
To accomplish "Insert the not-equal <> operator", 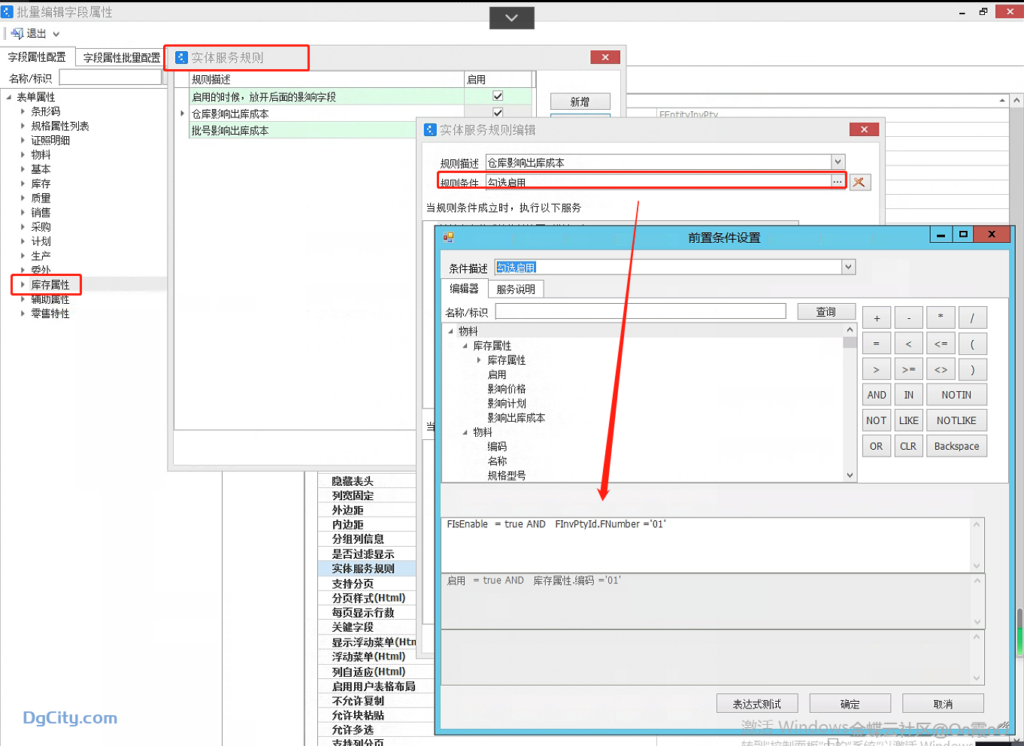I will (940, 369).
